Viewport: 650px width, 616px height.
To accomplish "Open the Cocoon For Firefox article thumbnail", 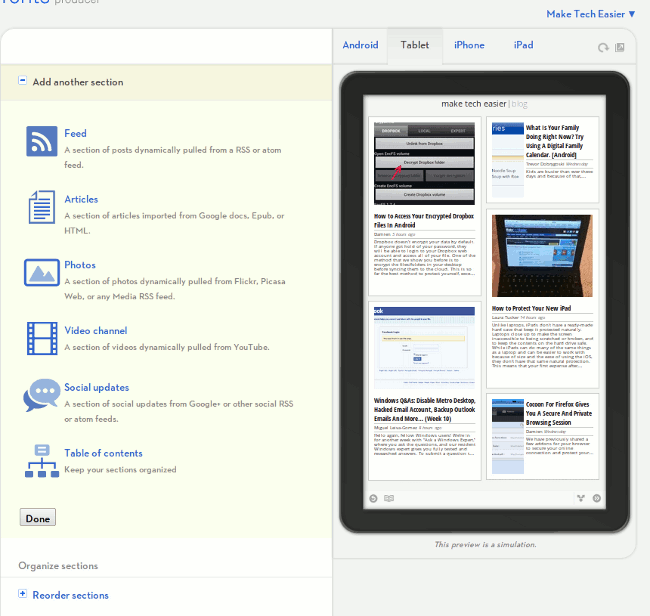I will tap(508, 436).
